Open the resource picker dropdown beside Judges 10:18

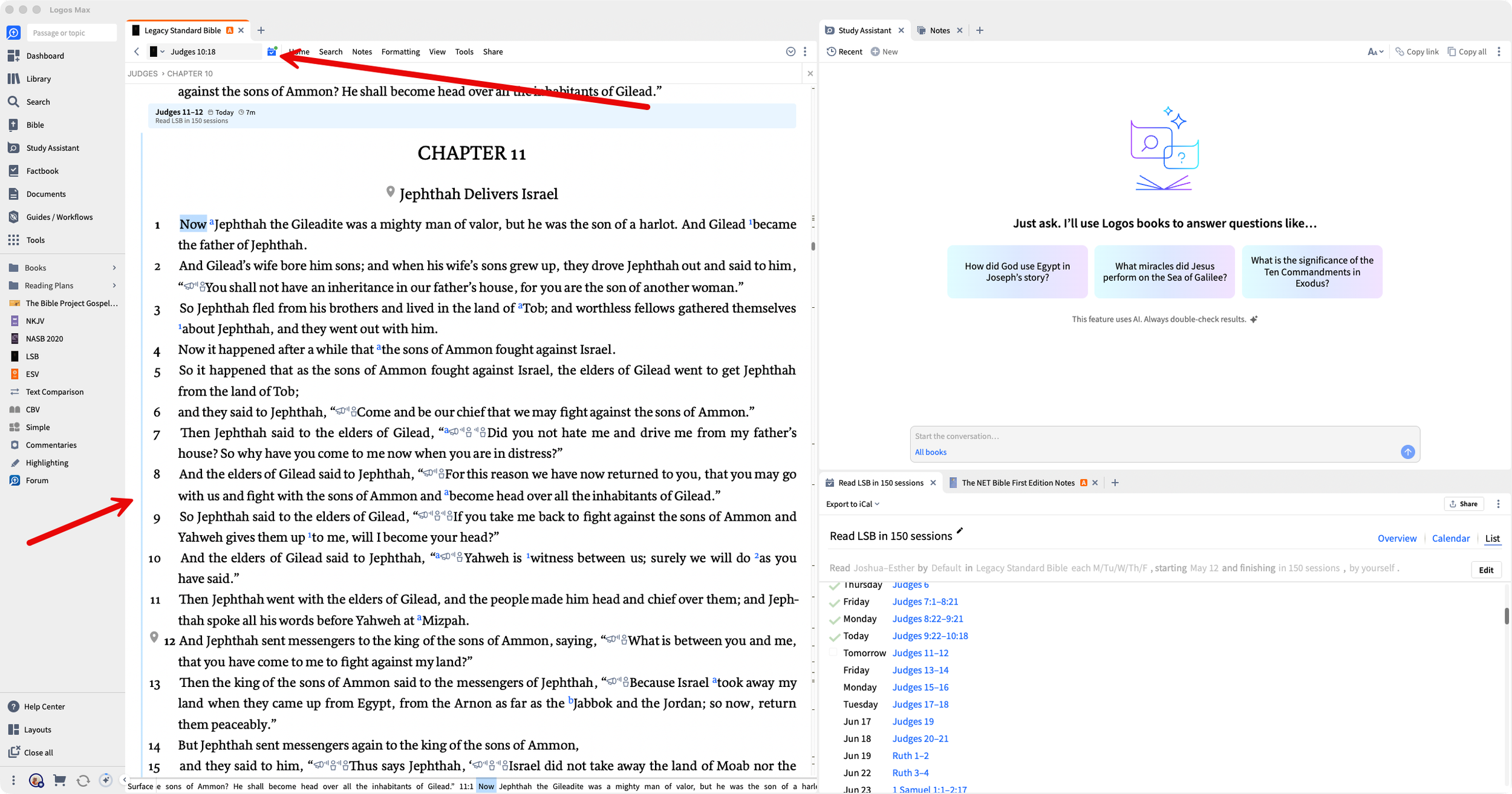pos(157,51)
